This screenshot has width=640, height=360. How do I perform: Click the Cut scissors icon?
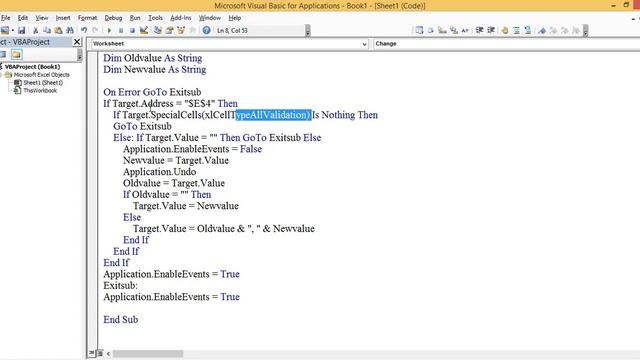point(36,30)
